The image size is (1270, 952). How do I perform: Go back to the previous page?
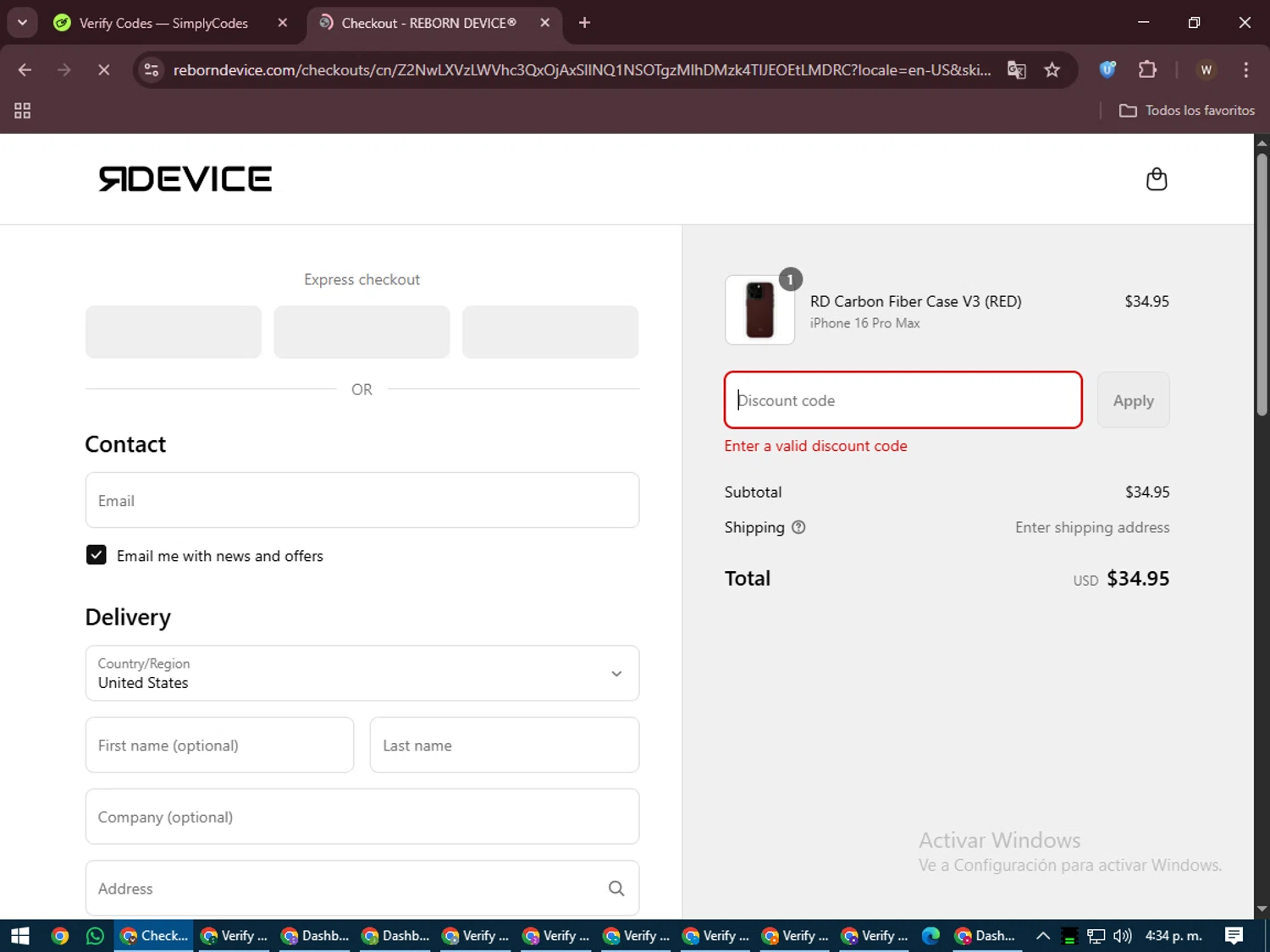pyautogui.click(x=25, y=70)
